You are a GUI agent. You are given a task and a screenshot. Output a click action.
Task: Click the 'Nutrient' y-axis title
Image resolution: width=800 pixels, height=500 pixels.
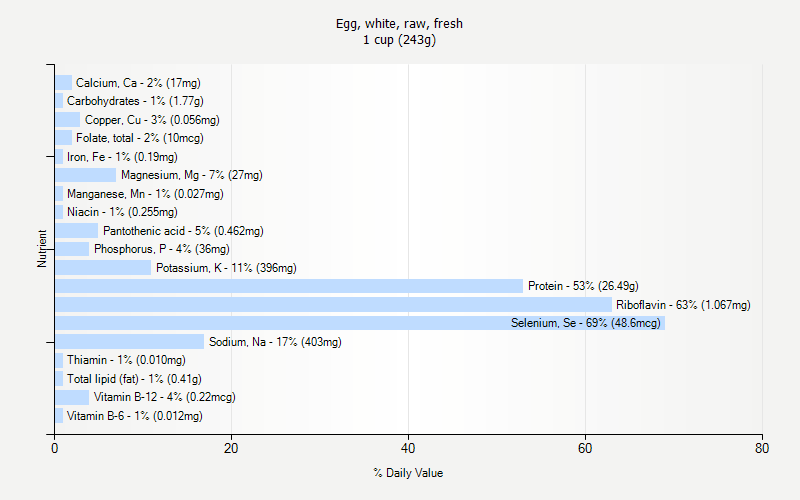(x=43, y=249)
